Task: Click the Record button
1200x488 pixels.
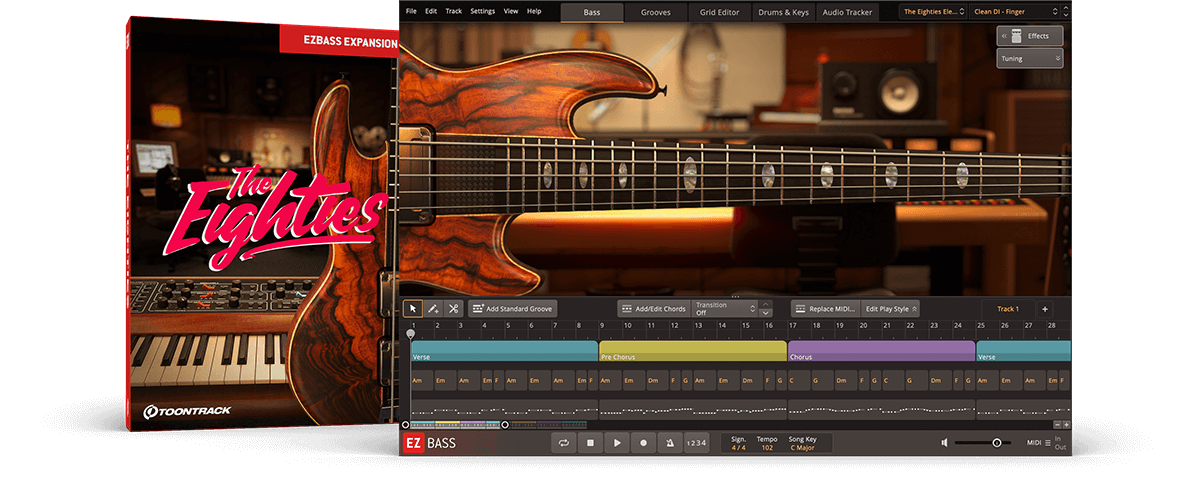Action: tap(644, 442)
